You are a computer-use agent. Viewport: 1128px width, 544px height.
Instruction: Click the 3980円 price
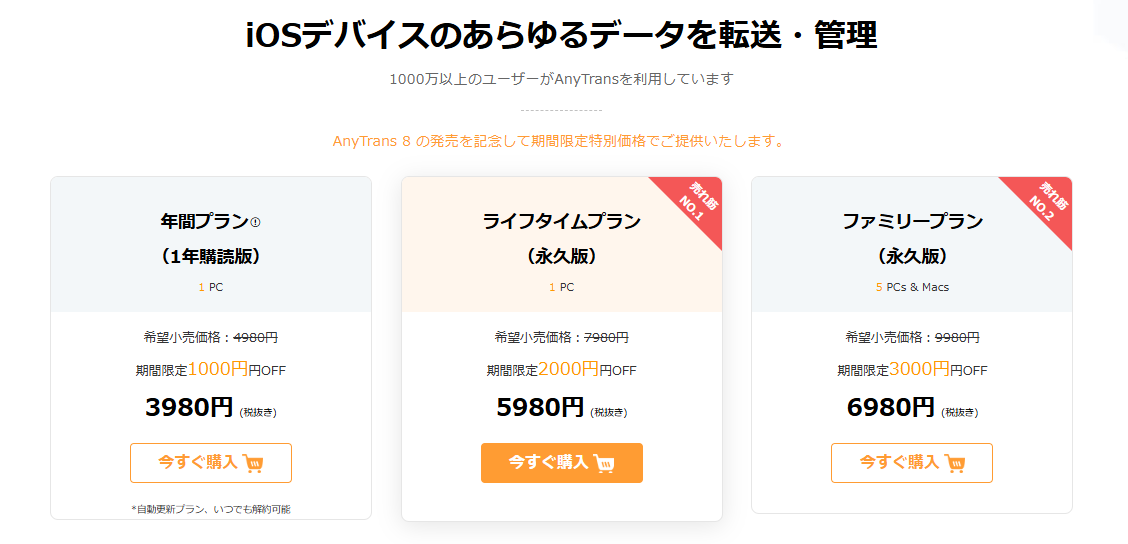(x=189, y=407)
